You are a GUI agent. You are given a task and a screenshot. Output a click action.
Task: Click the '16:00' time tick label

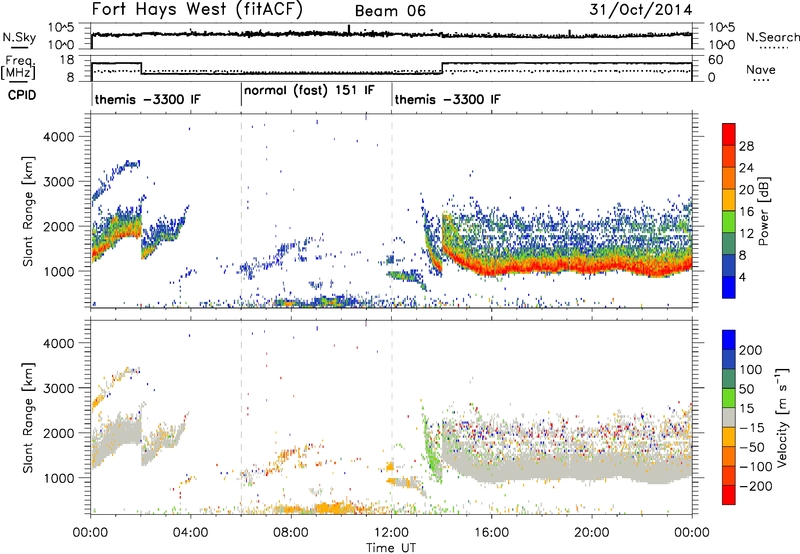tap(491, 533)
